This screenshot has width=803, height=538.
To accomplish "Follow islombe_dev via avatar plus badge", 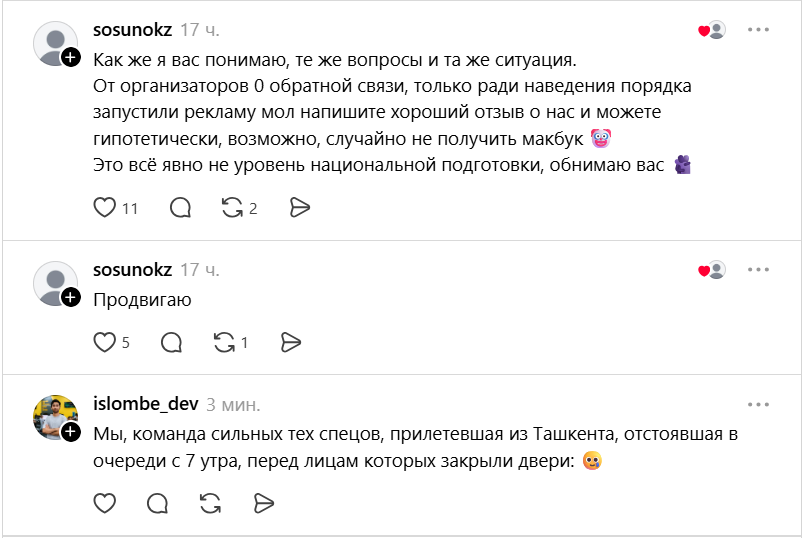I will pyautogui.click(x=71, y=432).
